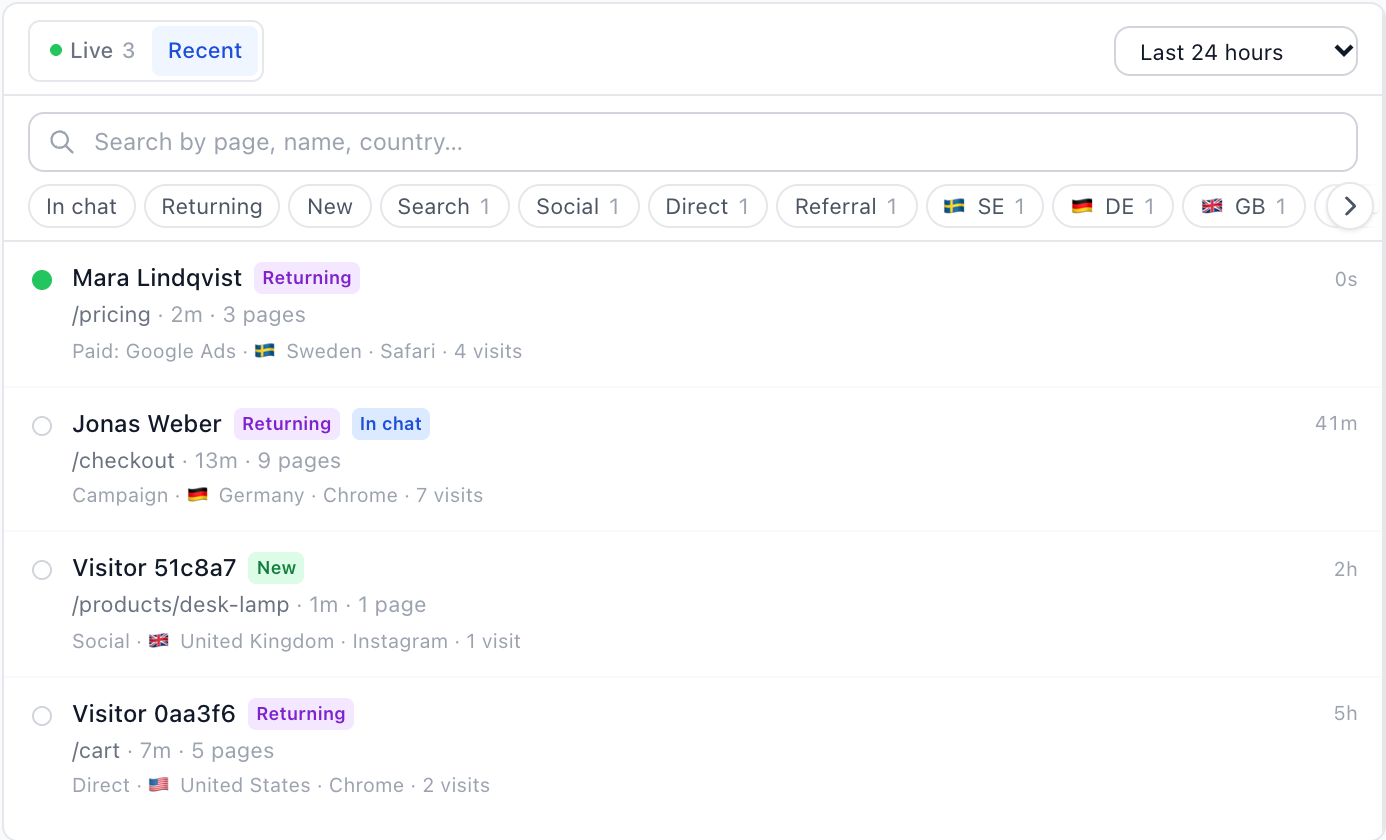The image size is (1386, 840).
Task: Click the /checkout page path
Action: [124, 461]
